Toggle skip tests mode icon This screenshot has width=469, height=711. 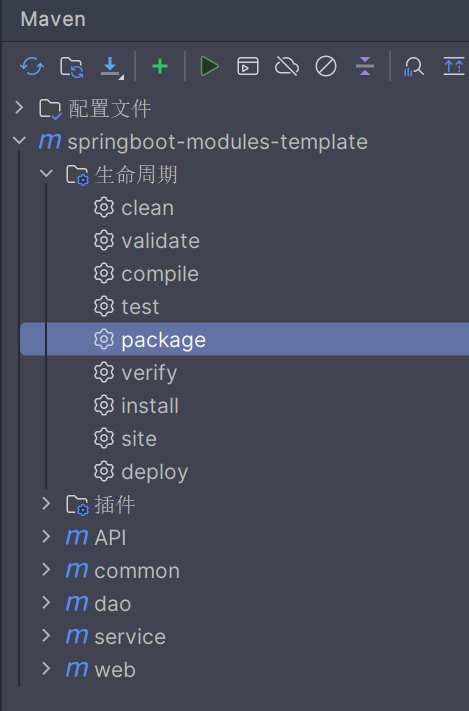[326, 67]
